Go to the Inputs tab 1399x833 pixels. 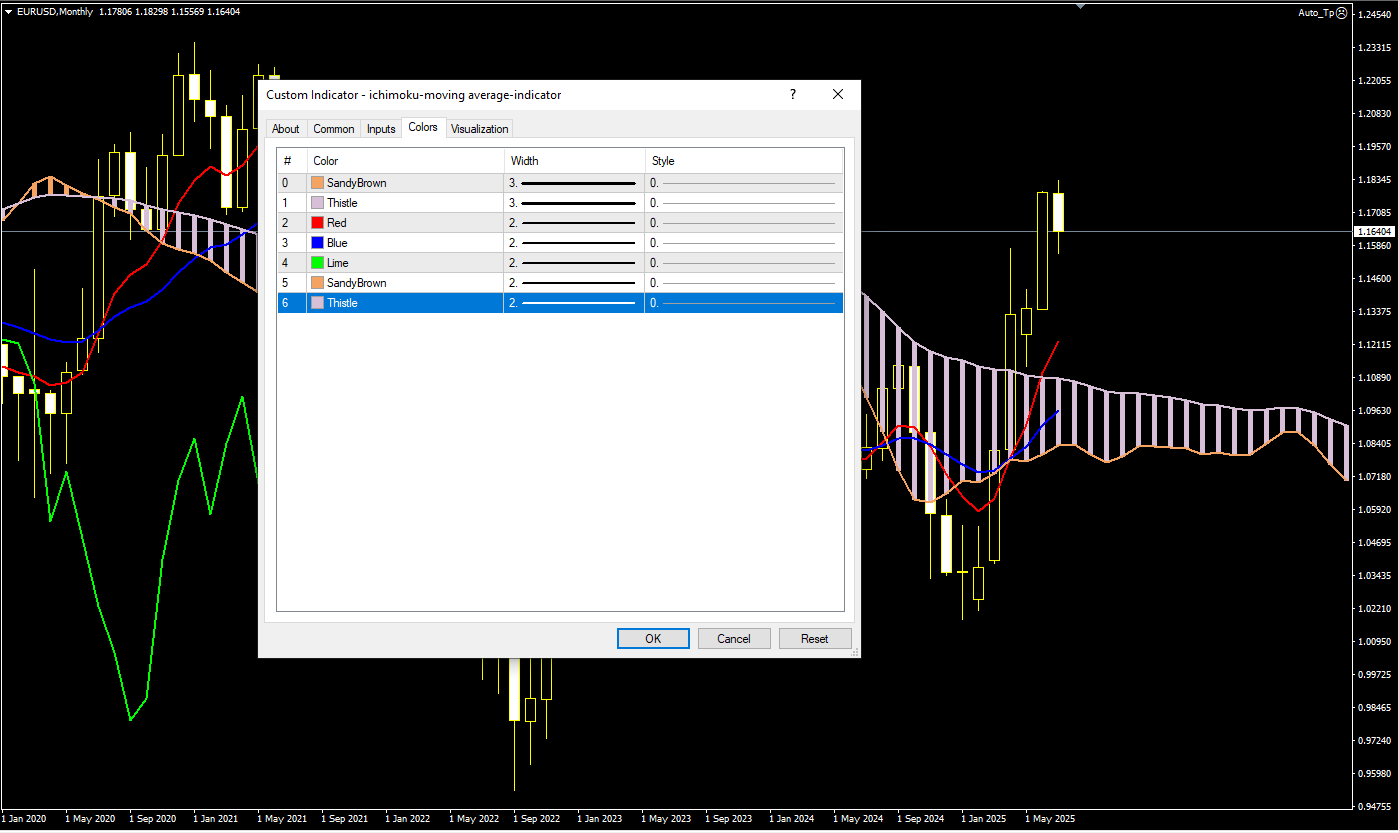click(381, 129)
